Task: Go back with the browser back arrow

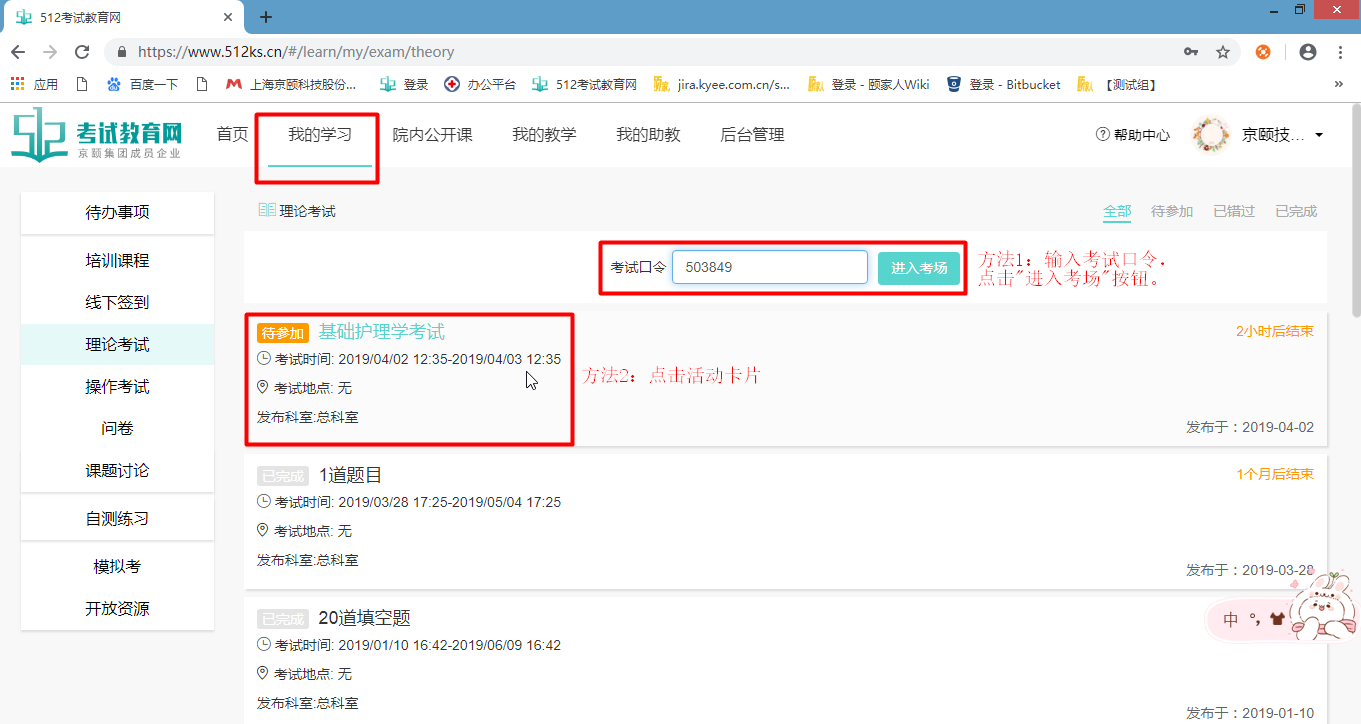Action: (18, 52)
